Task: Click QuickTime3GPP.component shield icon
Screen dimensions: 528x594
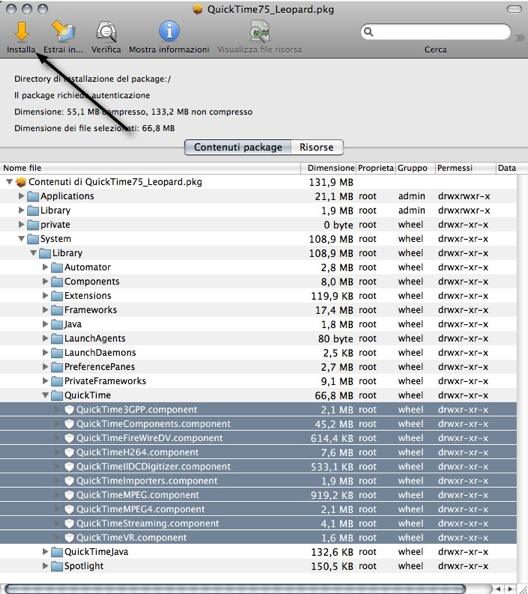Action: point(69,410)
